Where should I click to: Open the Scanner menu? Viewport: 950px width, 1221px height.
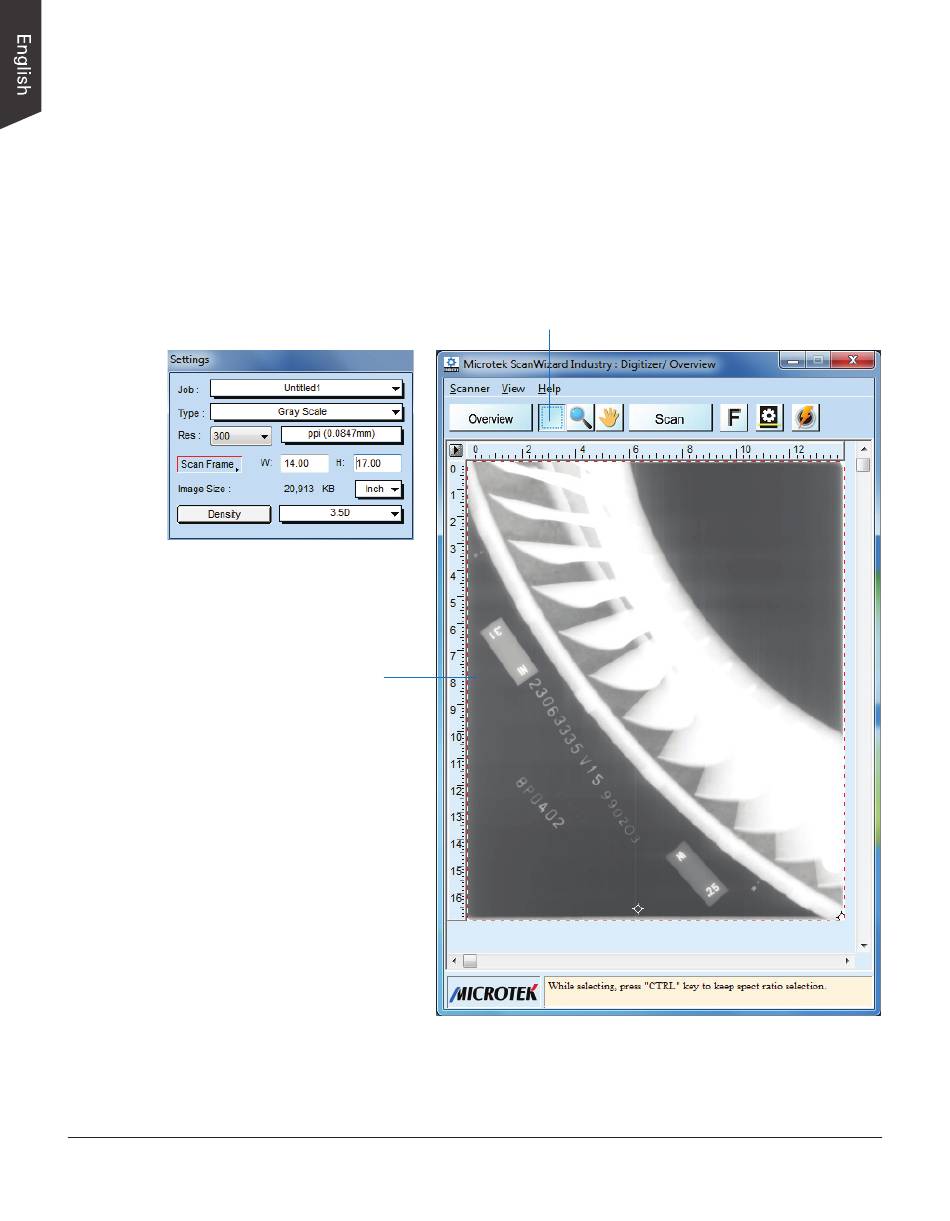(469, 388)
